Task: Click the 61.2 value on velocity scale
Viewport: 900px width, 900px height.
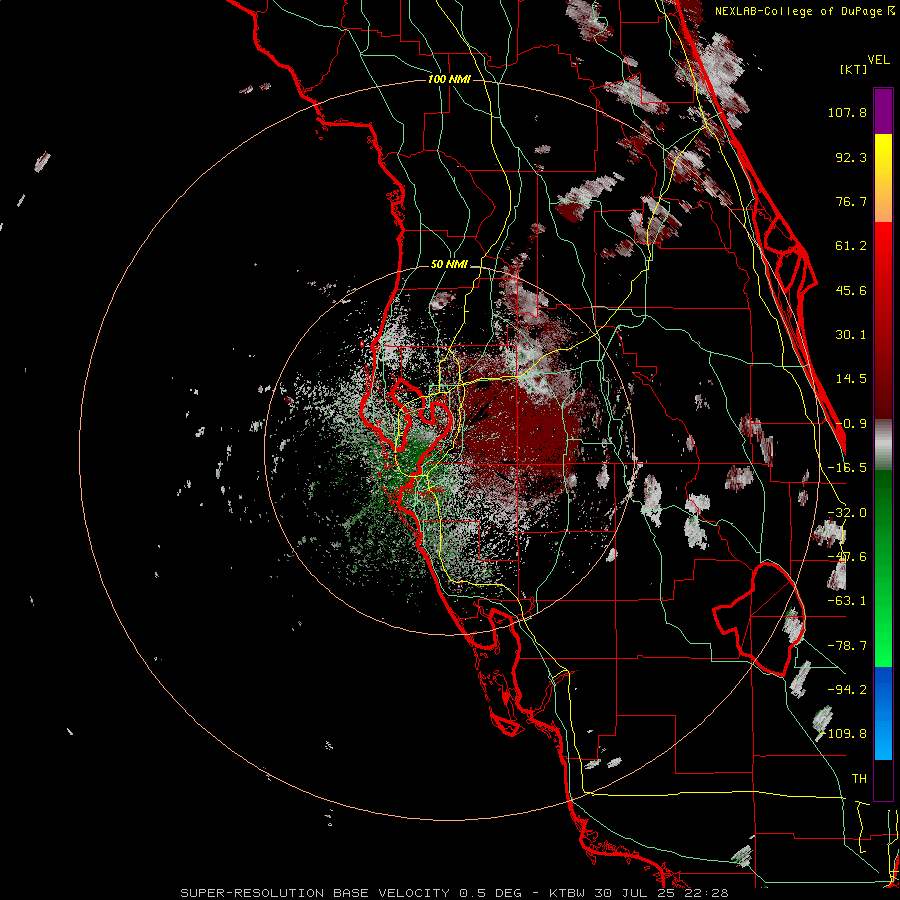Action: (x=851, y=246)
